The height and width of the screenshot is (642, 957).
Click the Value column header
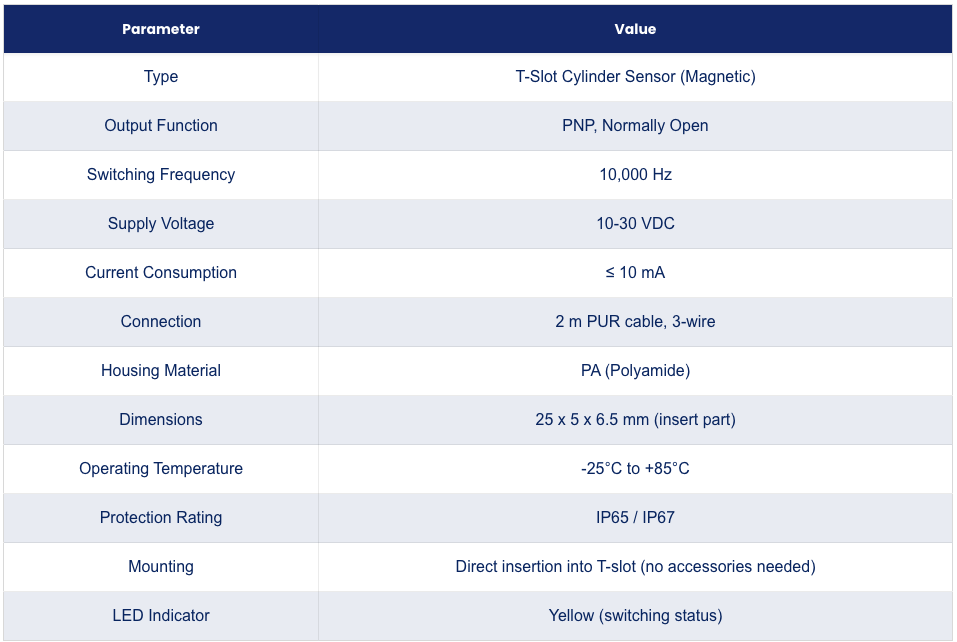pyautogui.click(x=635, y=29)
